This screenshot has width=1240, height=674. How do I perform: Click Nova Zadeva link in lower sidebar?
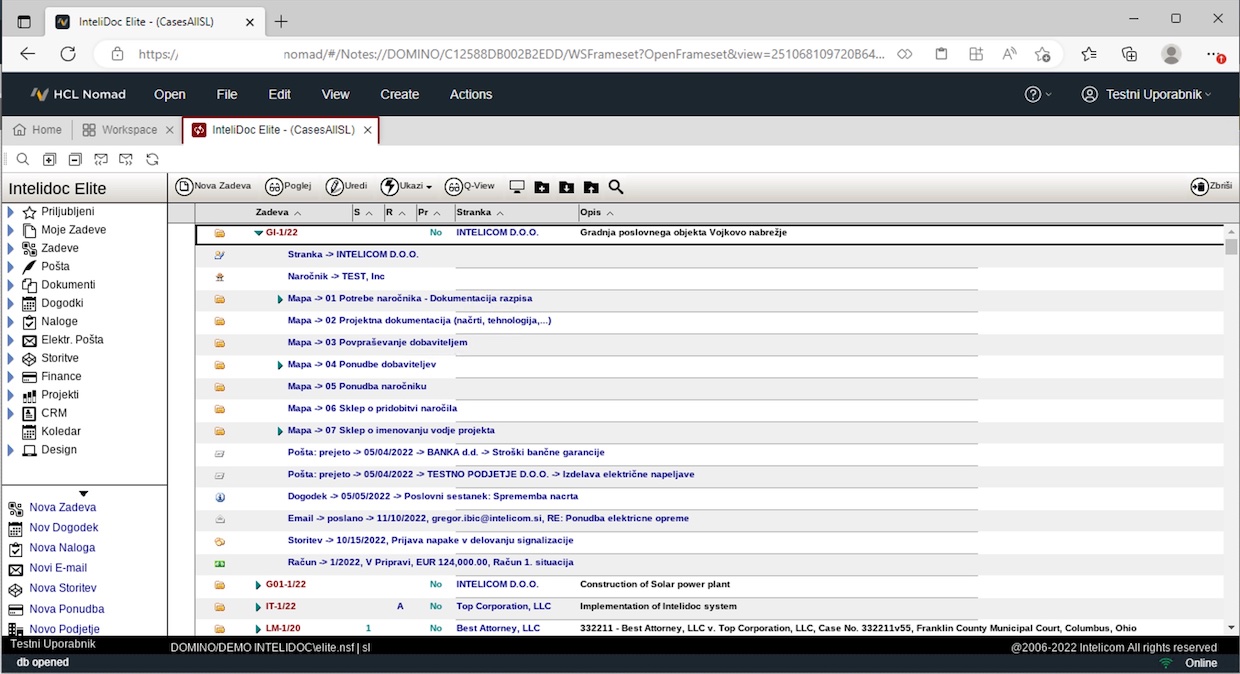(62, 508)
